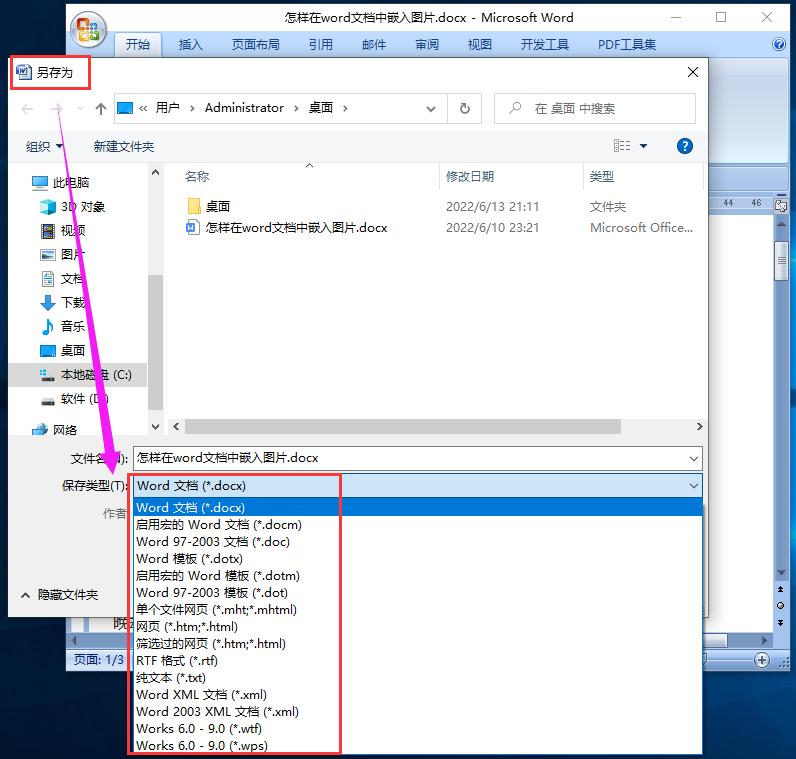Click 隐藏文件夹 expander
This screenshot has width=796, height=759.
pos(59,595)
